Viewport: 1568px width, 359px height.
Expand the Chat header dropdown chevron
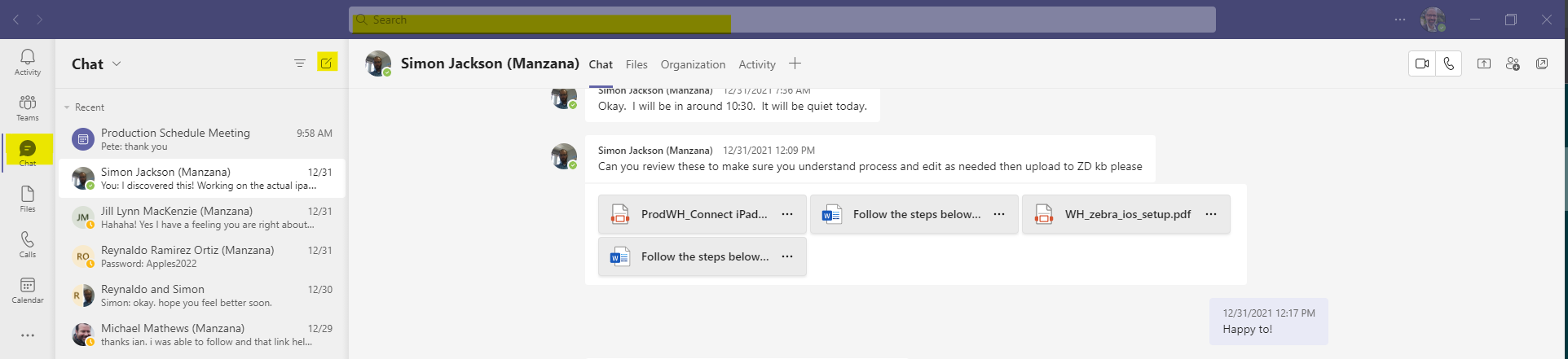[117, 63]
